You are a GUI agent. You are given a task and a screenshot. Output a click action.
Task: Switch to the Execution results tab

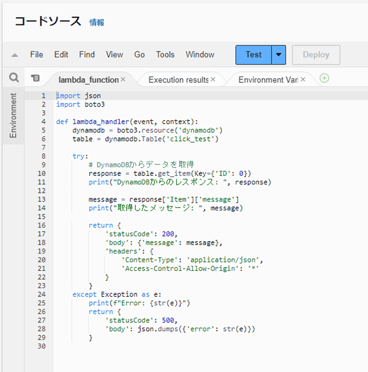coord(178,80)
